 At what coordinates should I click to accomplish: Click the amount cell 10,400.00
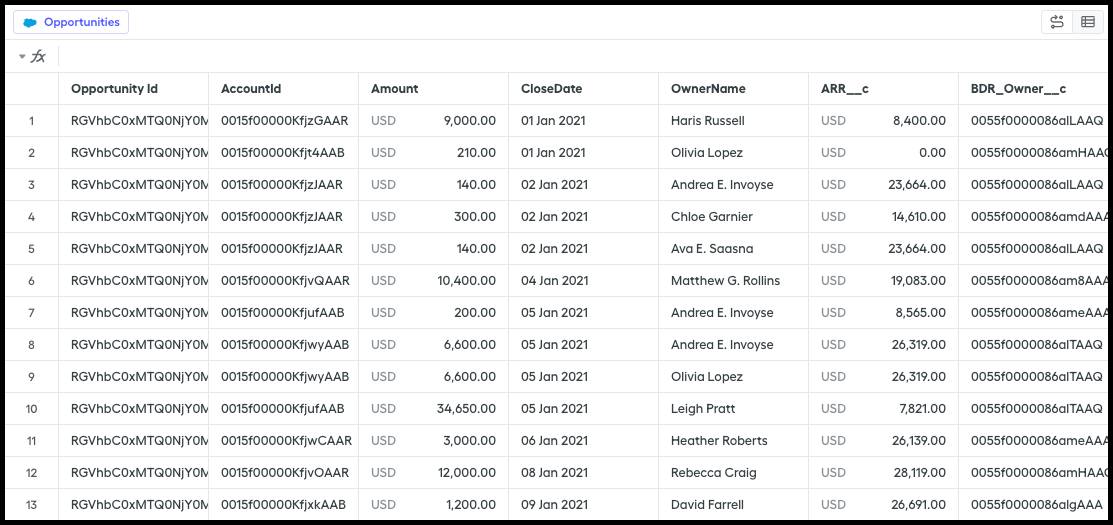(434, 281)
